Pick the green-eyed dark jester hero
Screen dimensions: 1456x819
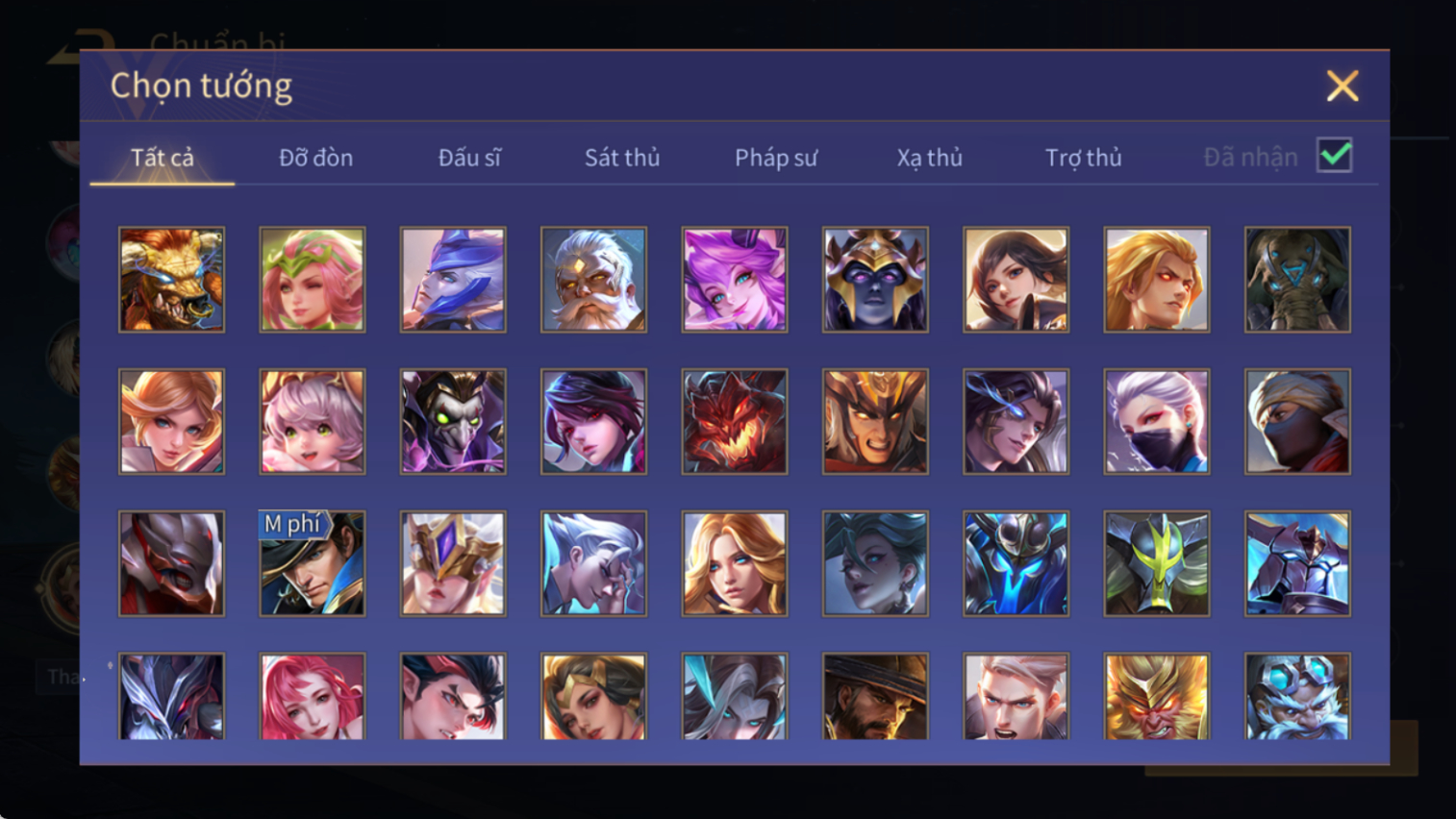point(453,422)
